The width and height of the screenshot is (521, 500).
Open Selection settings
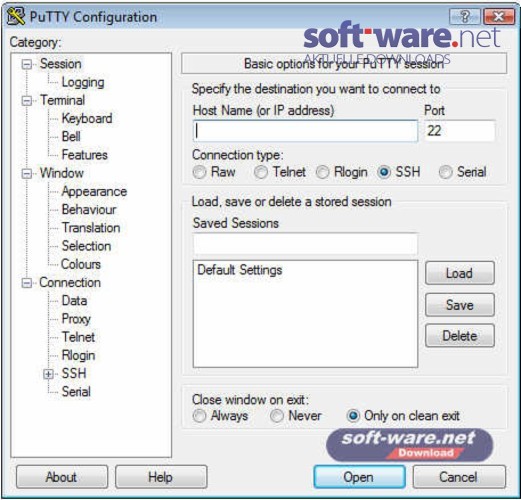(x=86, y=246)
